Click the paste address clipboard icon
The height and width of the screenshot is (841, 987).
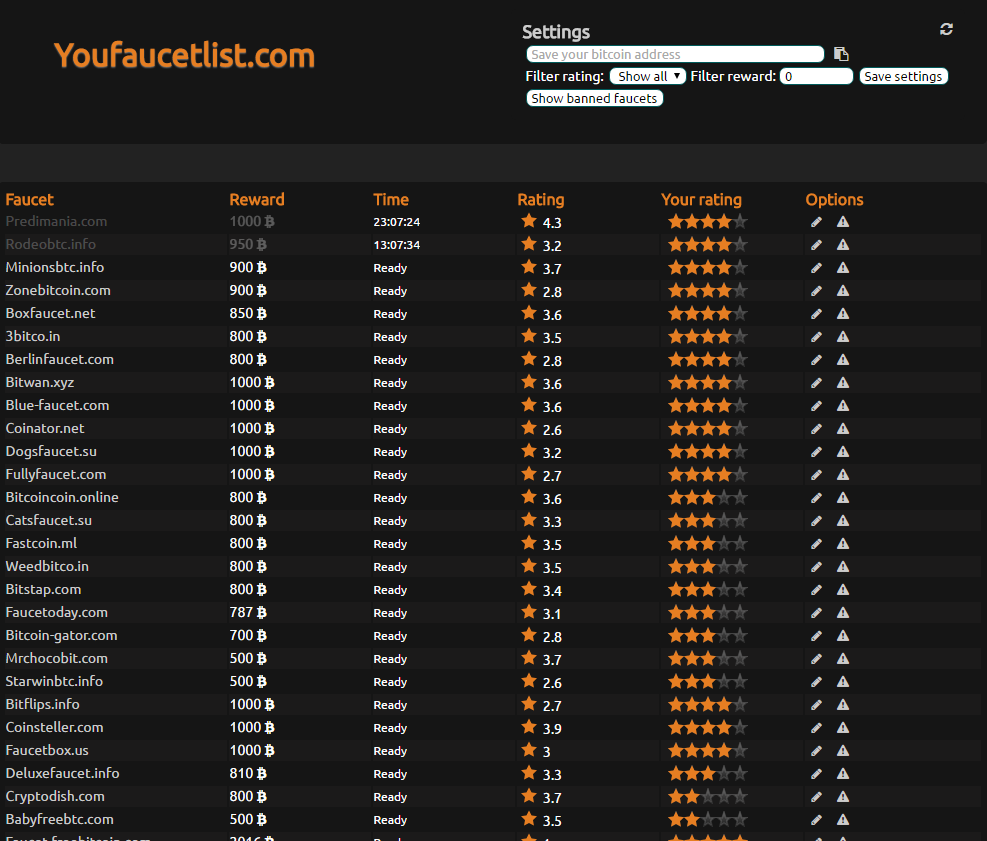click(x=841, y=54)
